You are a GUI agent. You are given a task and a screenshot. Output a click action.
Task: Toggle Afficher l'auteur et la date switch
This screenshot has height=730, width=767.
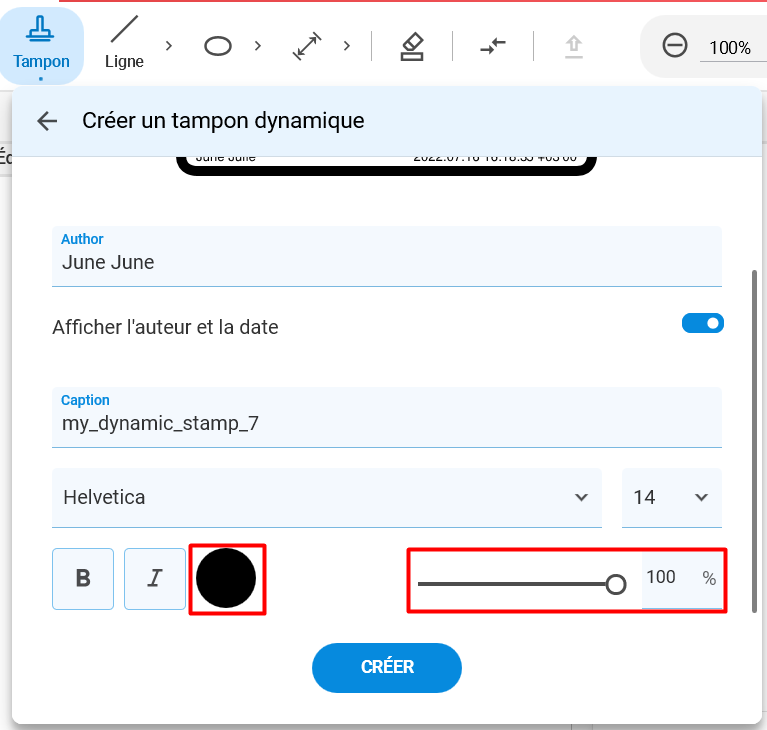click(702, 323)
